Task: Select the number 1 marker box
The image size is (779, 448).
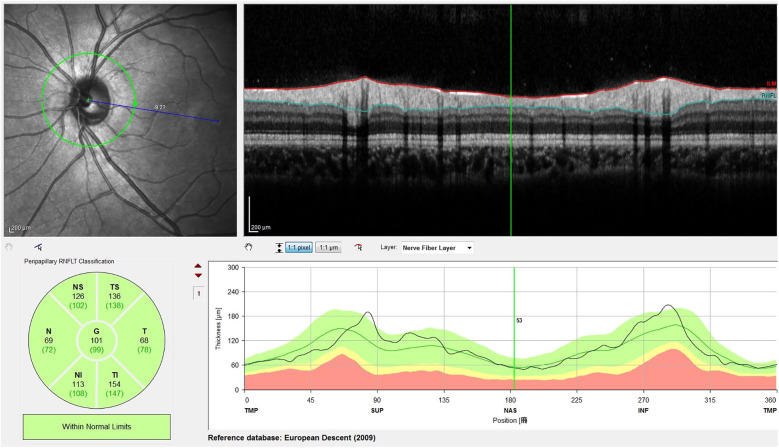Action: (x=199, y=294)
